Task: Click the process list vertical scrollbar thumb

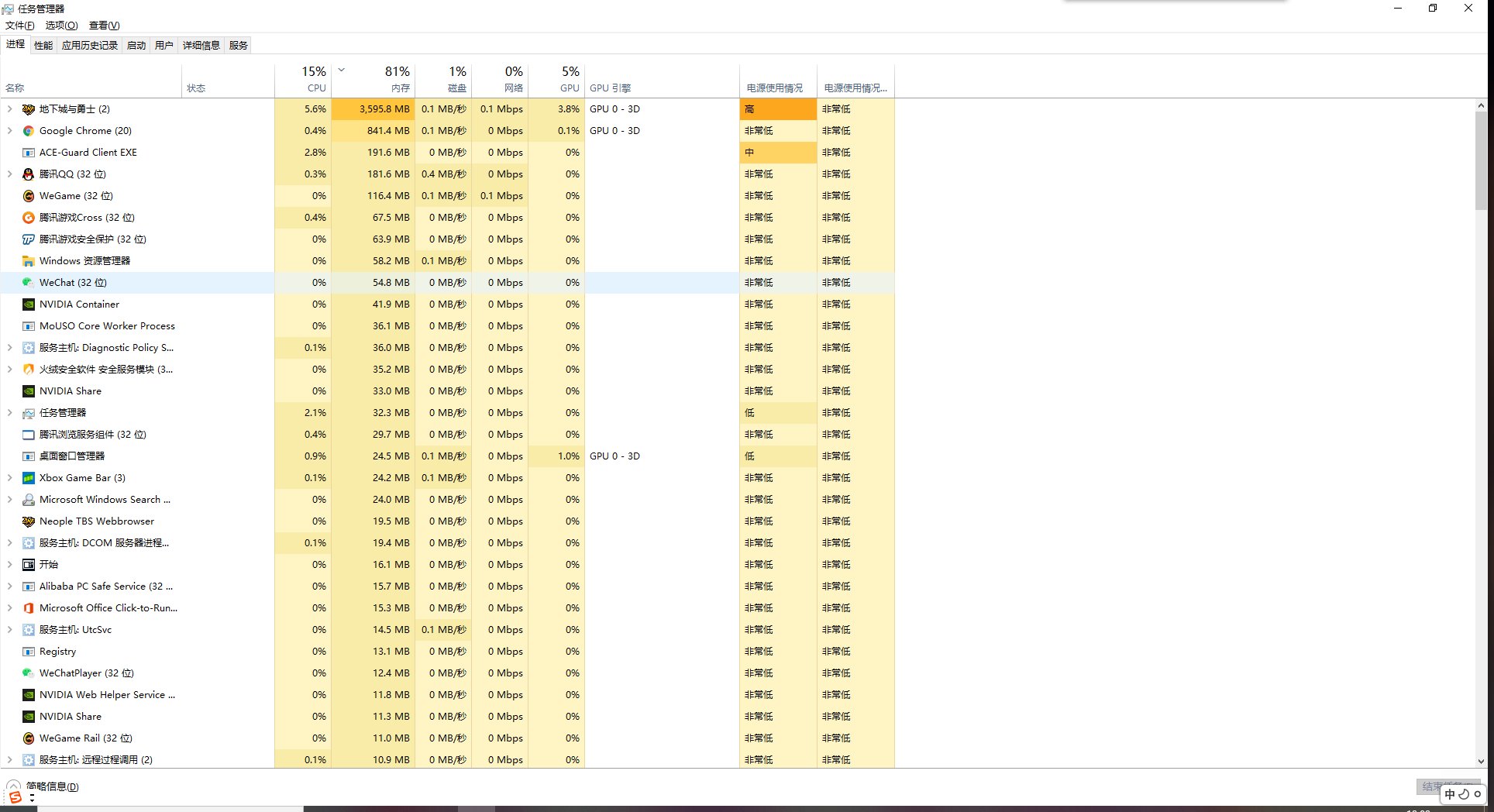Action: tap(1481, 160)
